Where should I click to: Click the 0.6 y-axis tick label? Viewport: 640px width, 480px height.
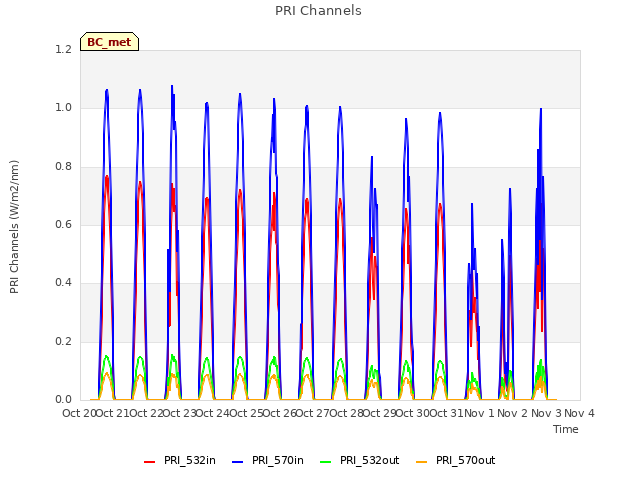coord(63,224)
